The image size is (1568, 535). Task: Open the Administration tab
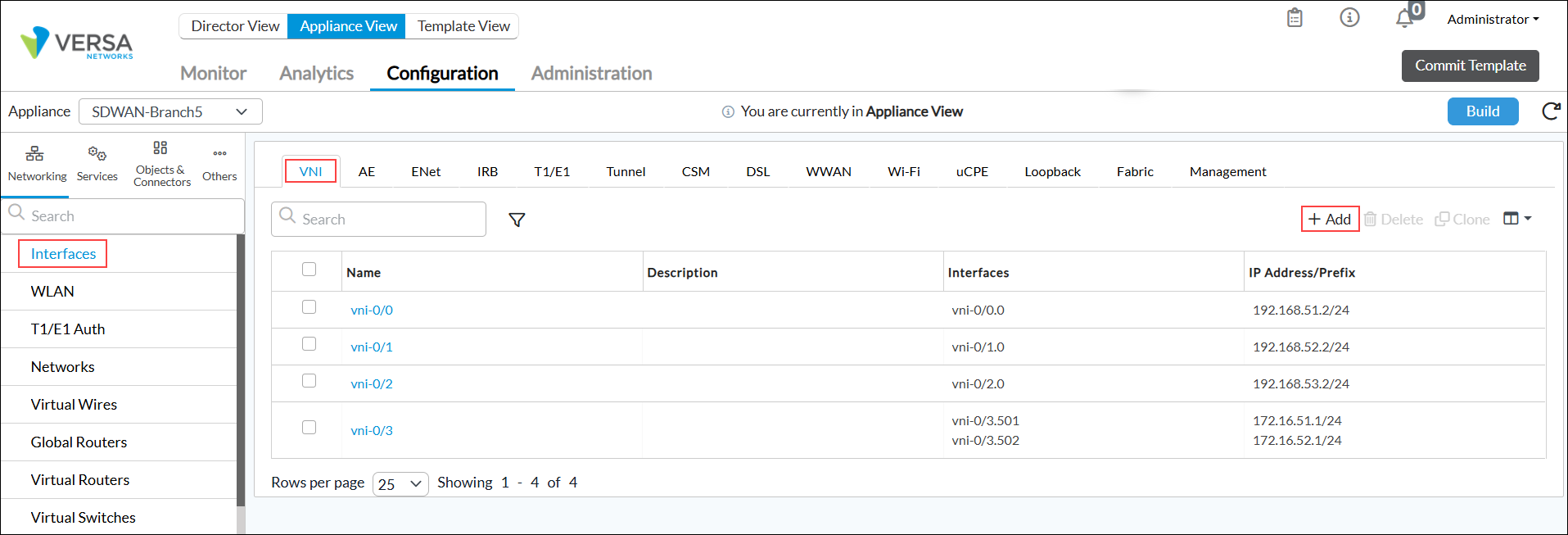point(591,74)
